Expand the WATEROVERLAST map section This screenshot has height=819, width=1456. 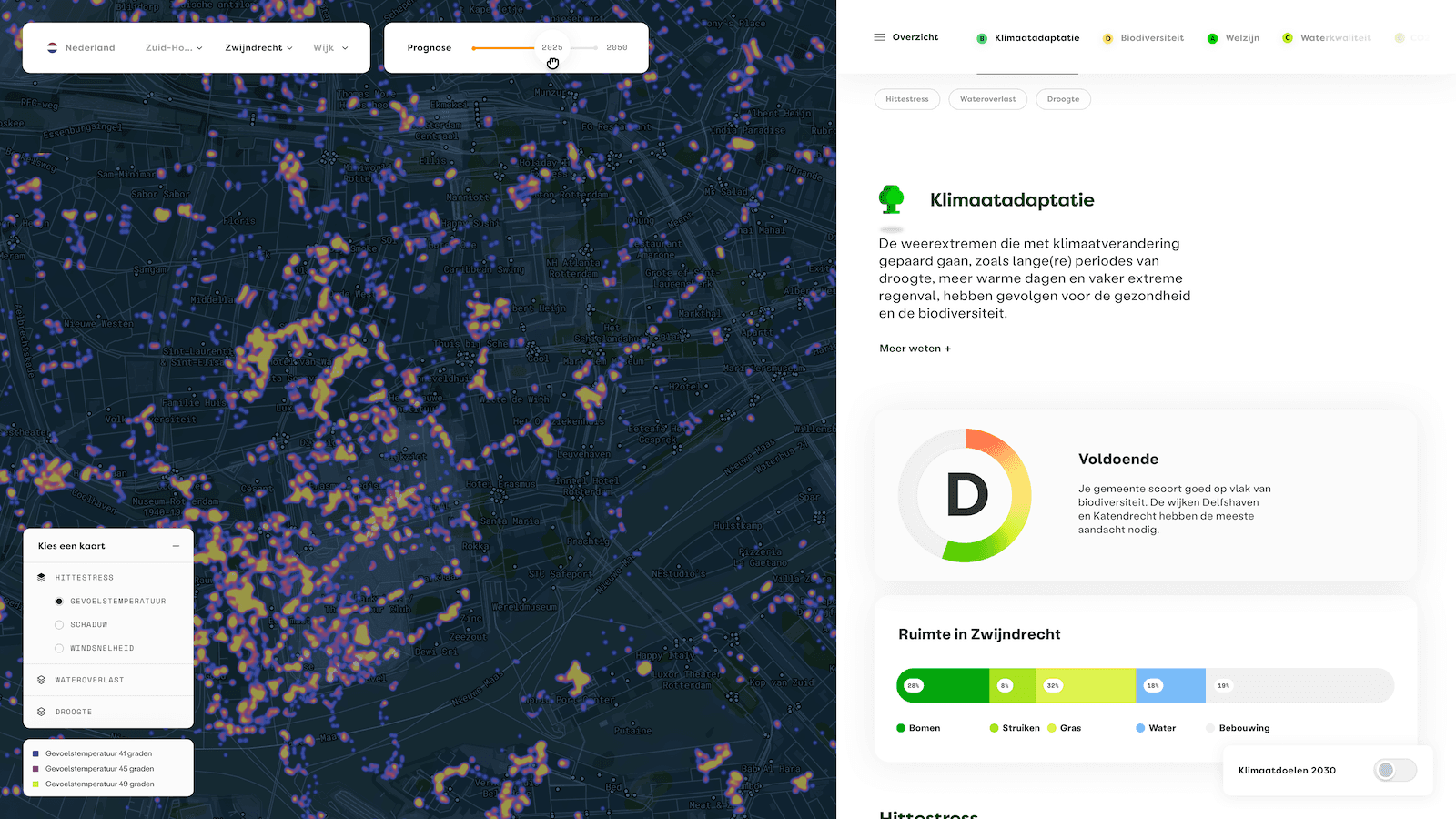108,680
